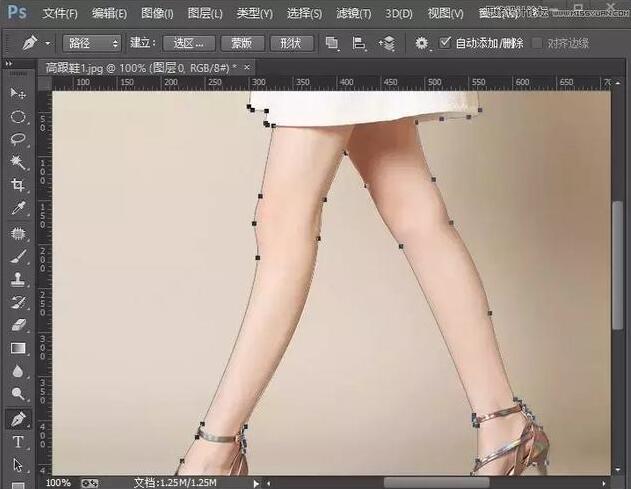Click the vertical scrollbar up arrow
The height and width of the screenshot is (489, 631).
pyautogui.click(x=618, y=83)
